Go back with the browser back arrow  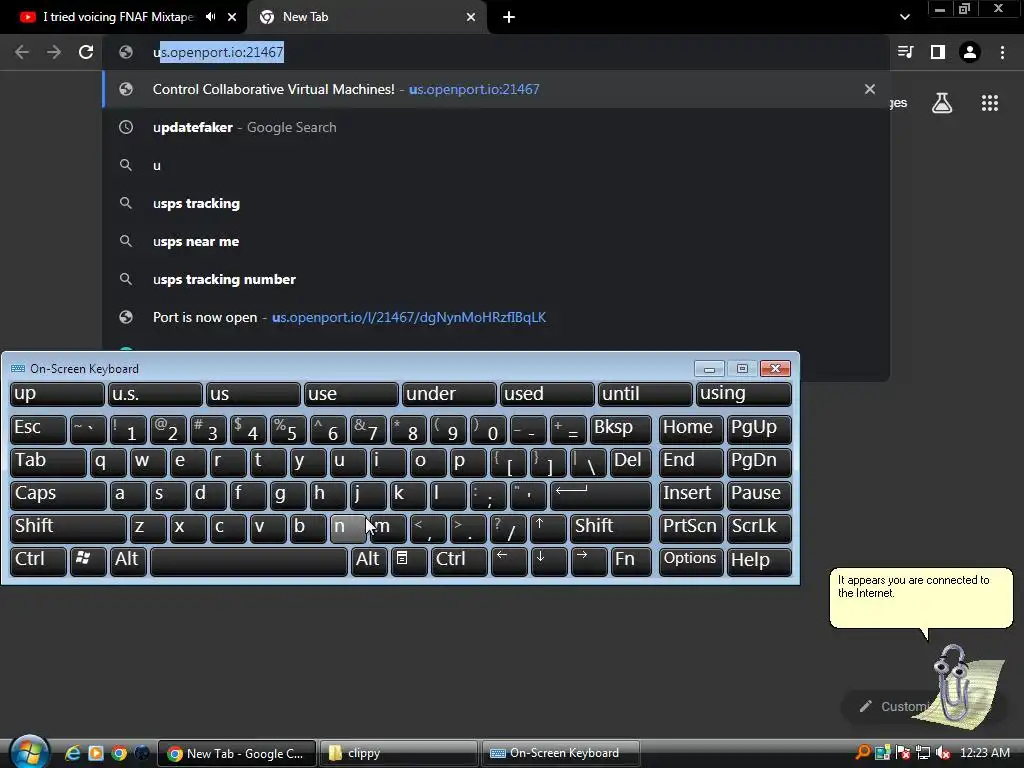tap(22, 52)
